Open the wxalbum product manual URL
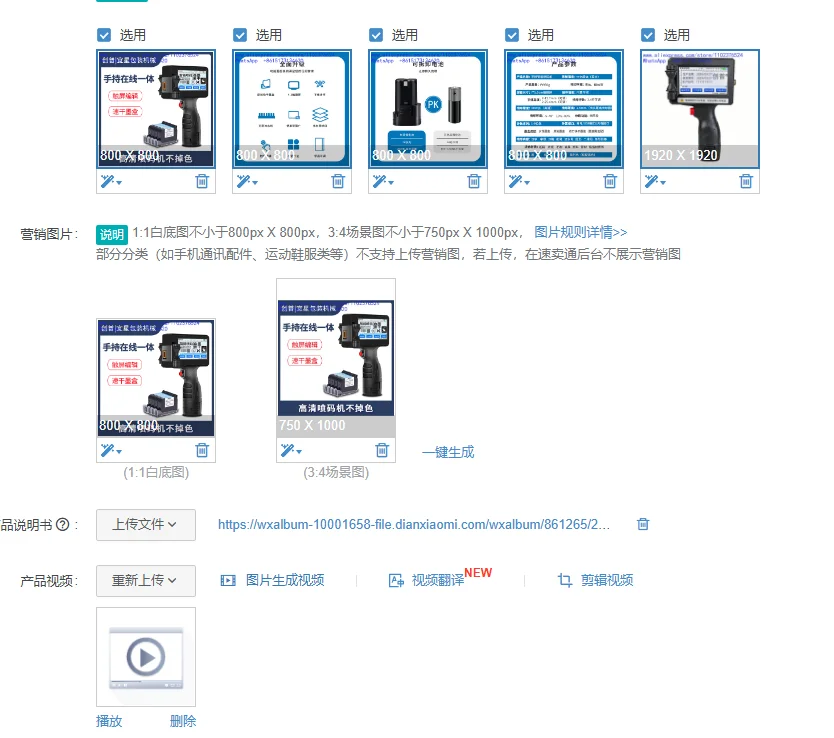This screenshot has width=834, height=738. point(414,525)
